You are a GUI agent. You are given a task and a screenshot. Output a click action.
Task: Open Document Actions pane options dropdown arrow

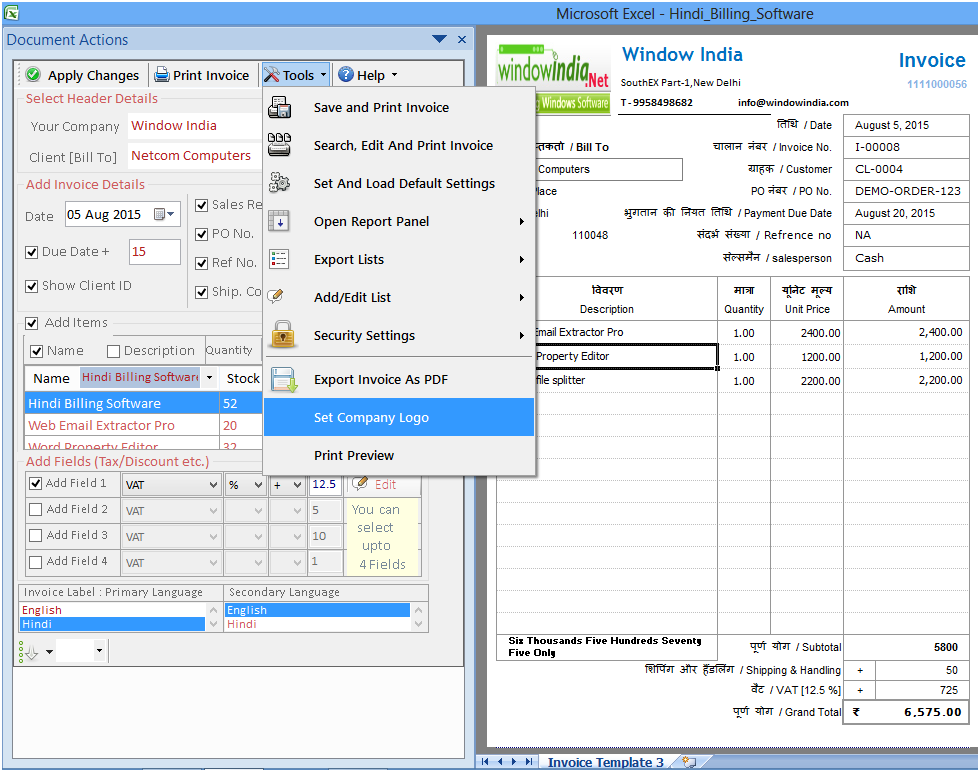[x=439, y=39]
